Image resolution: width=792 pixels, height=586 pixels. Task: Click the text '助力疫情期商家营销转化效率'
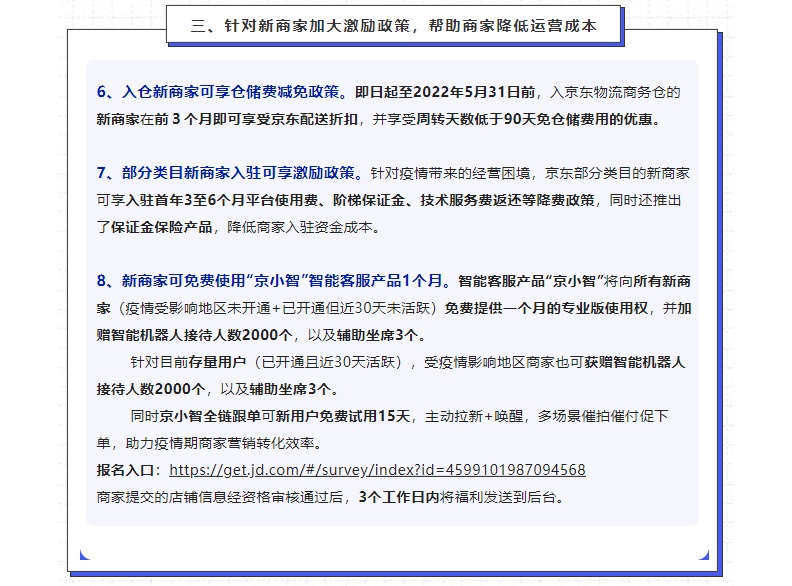coord(220,443)
